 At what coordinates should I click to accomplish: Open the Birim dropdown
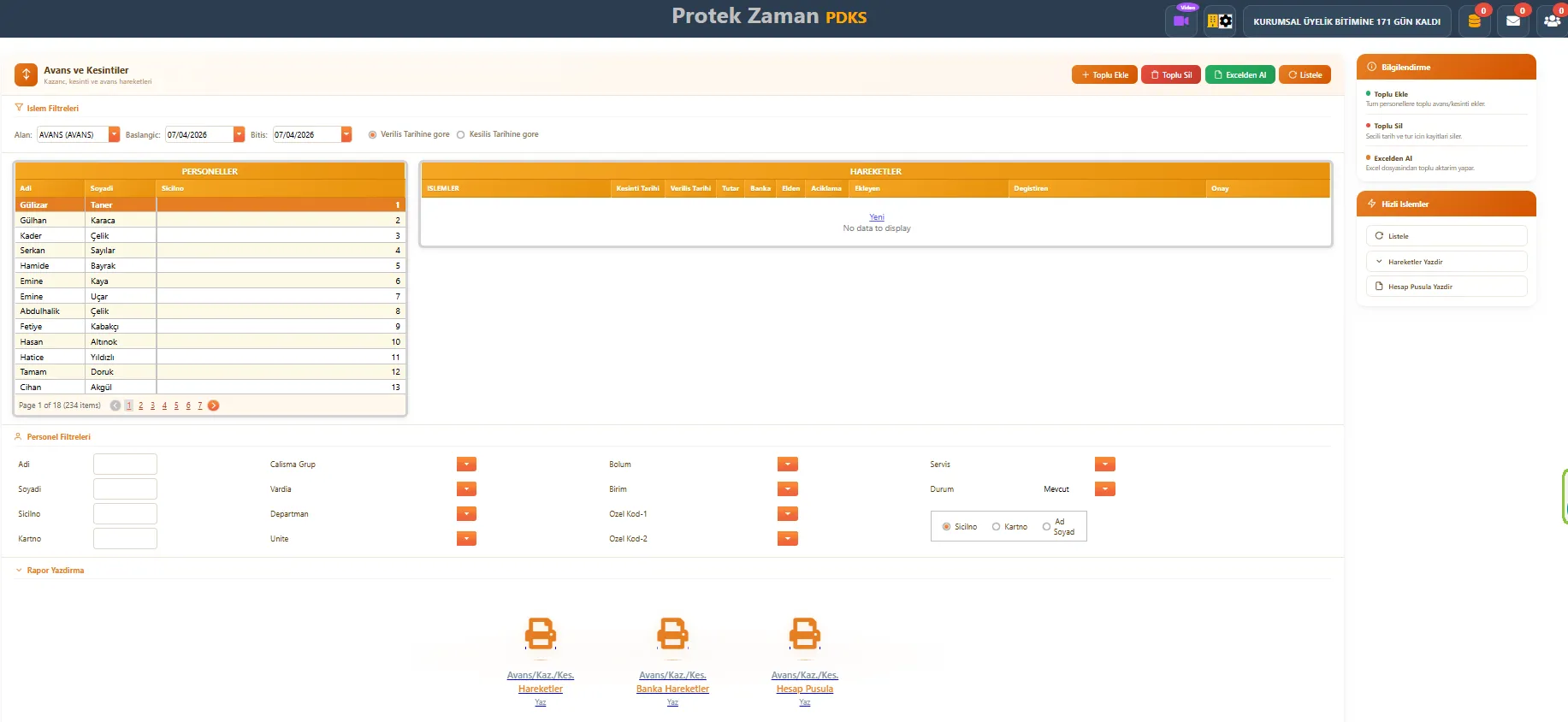coord(788,489)
